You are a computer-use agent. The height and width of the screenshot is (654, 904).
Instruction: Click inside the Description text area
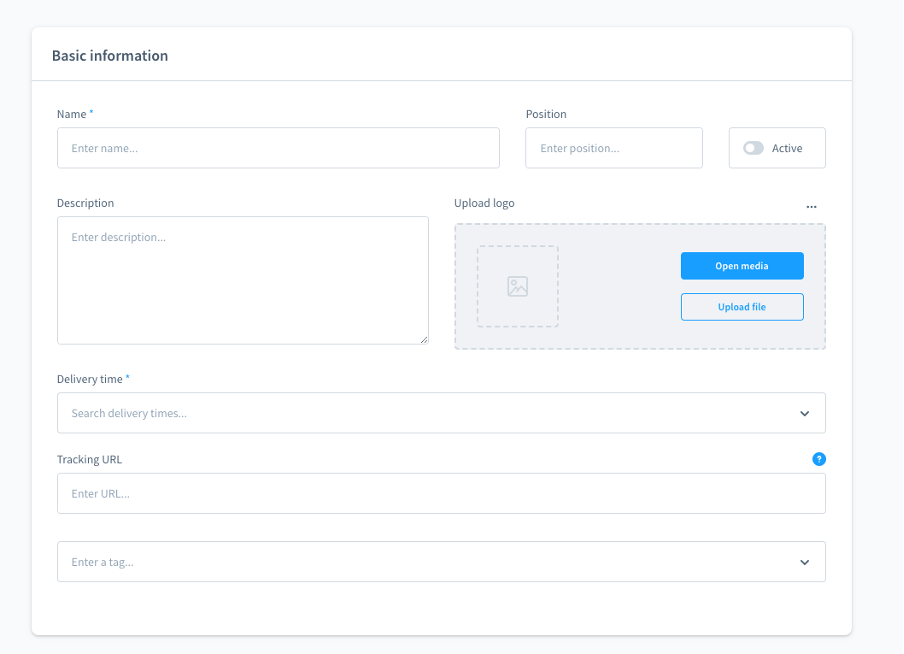[243, 280]
